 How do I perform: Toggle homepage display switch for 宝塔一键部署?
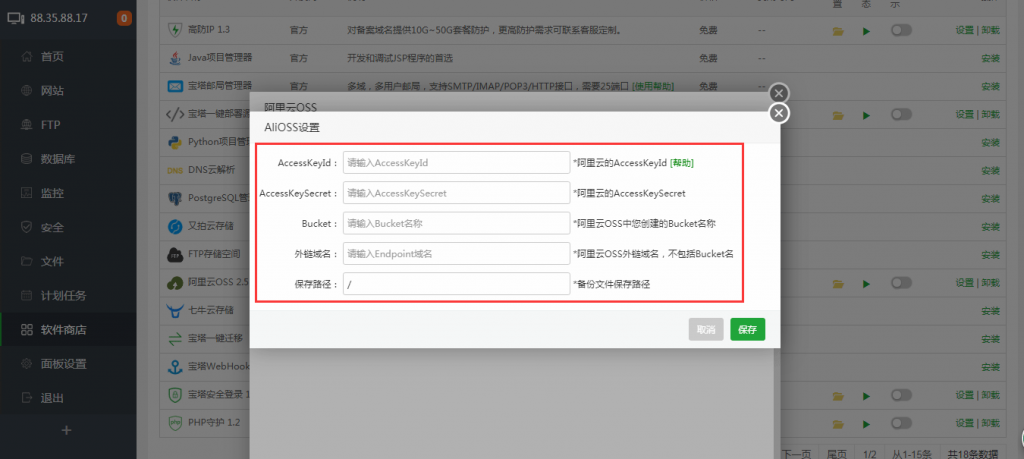901,114
